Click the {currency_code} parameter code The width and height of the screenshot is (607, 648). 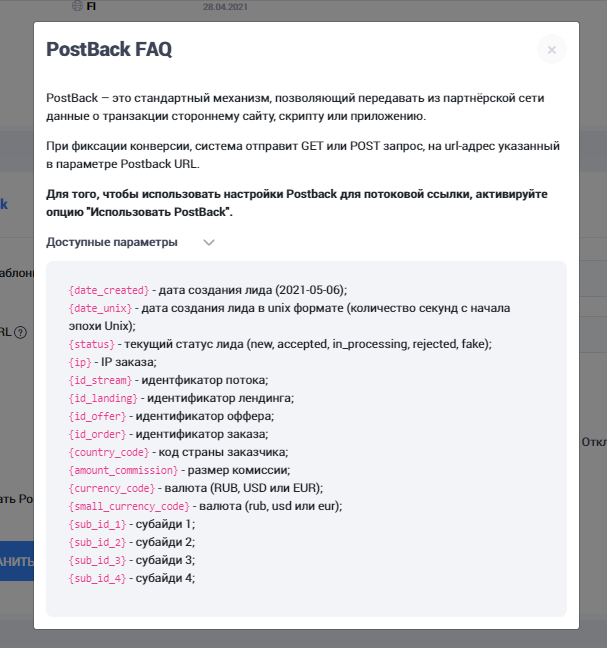[112, 488]
